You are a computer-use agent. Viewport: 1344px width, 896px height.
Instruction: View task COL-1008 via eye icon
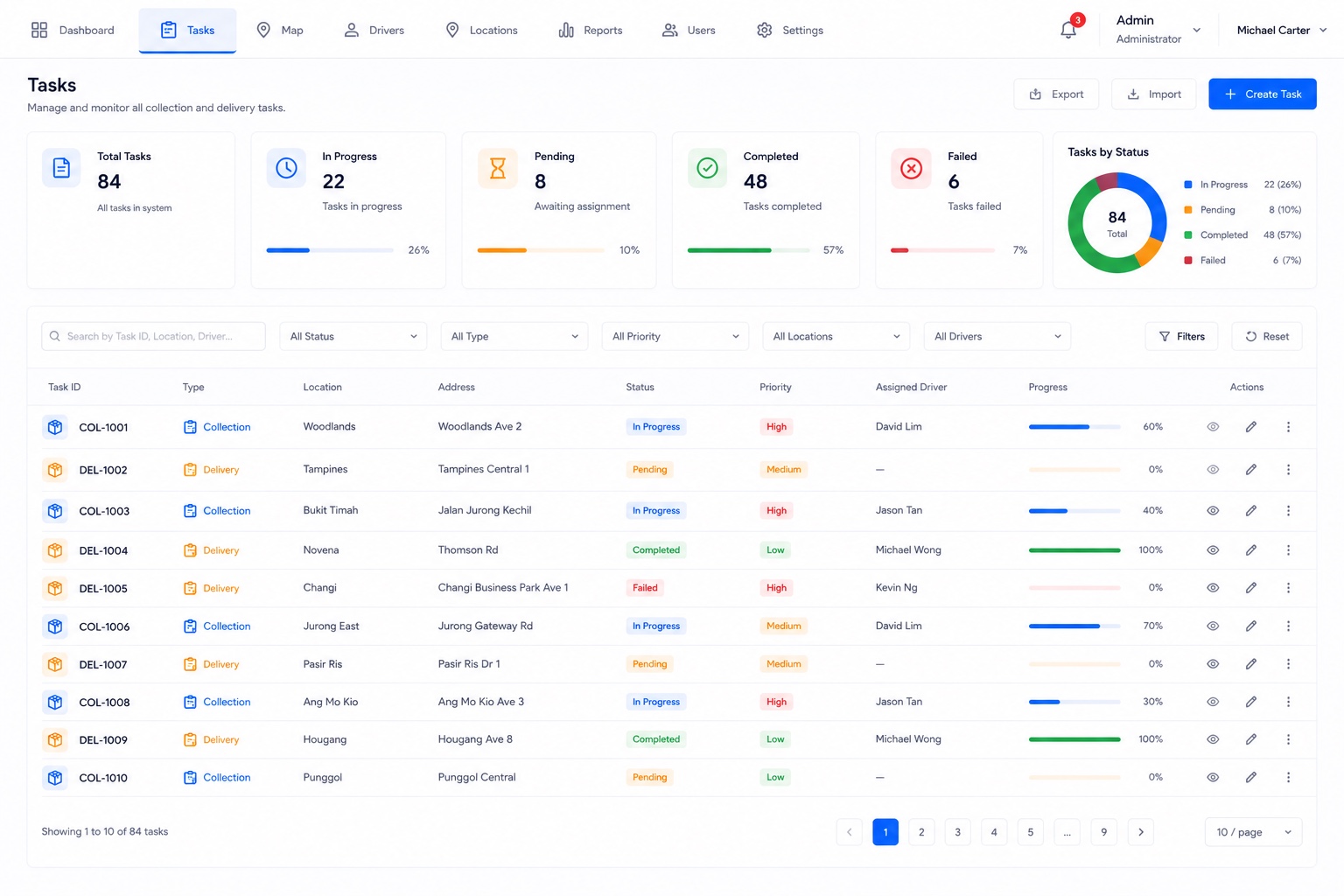point(1213,702)
